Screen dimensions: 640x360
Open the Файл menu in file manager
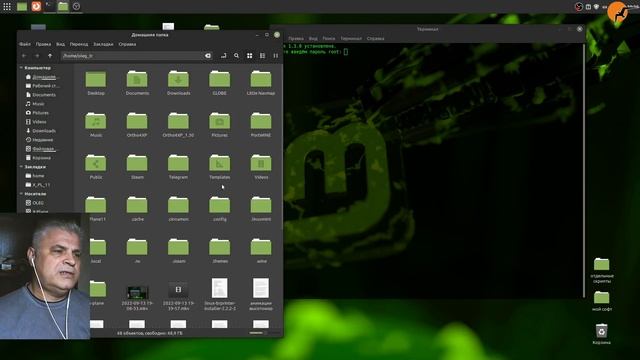tap(25, 44)
